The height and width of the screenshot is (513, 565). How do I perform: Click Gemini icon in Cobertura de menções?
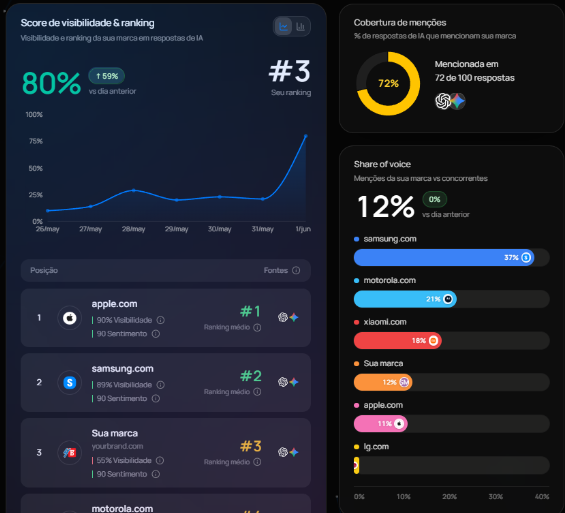(458, 101)
